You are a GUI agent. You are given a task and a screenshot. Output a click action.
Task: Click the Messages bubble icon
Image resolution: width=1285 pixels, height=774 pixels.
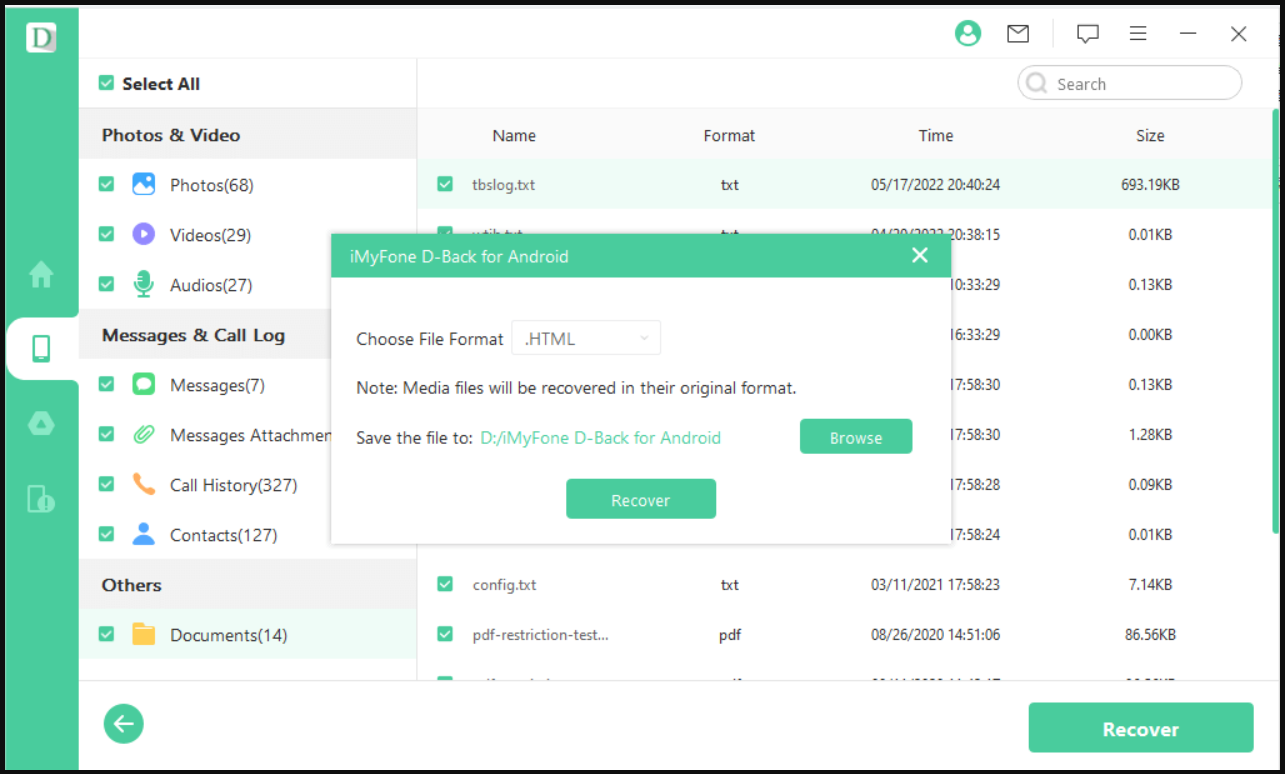[x=144, y=384]
